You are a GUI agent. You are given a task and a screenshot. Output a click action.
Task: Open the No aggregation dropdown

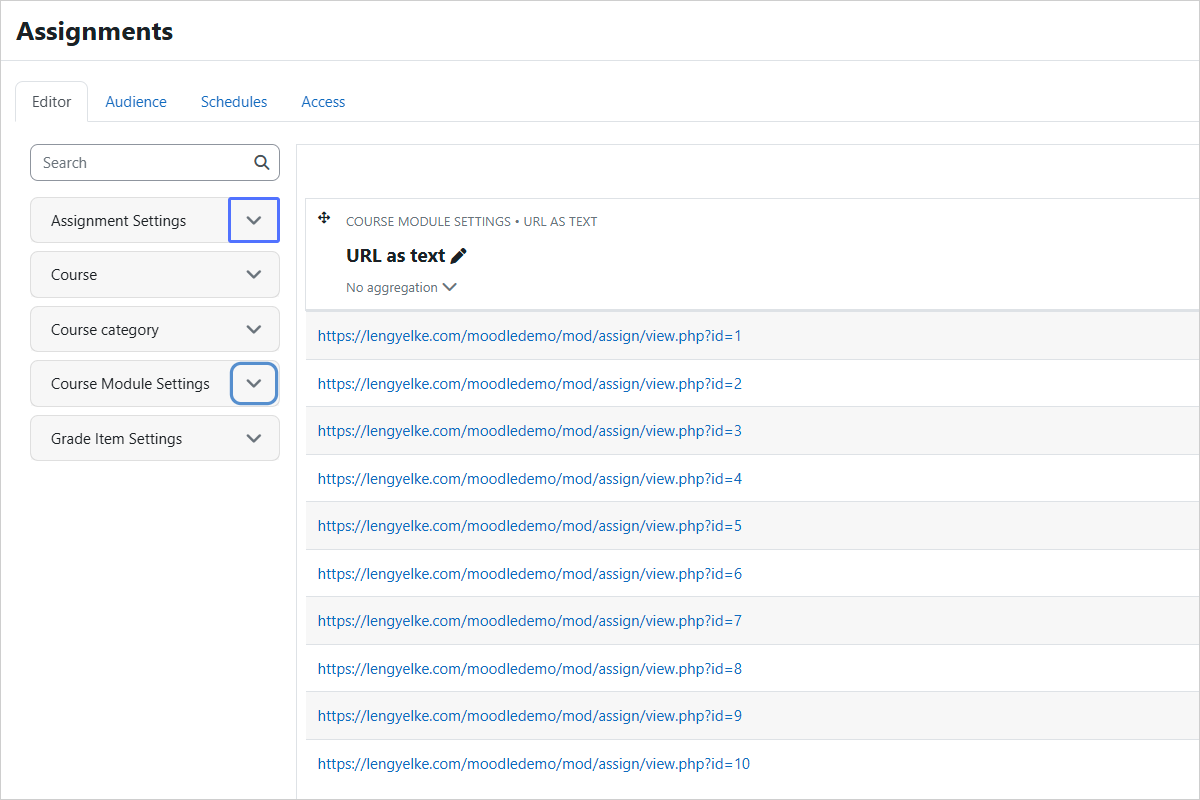[x=401, y=287]
